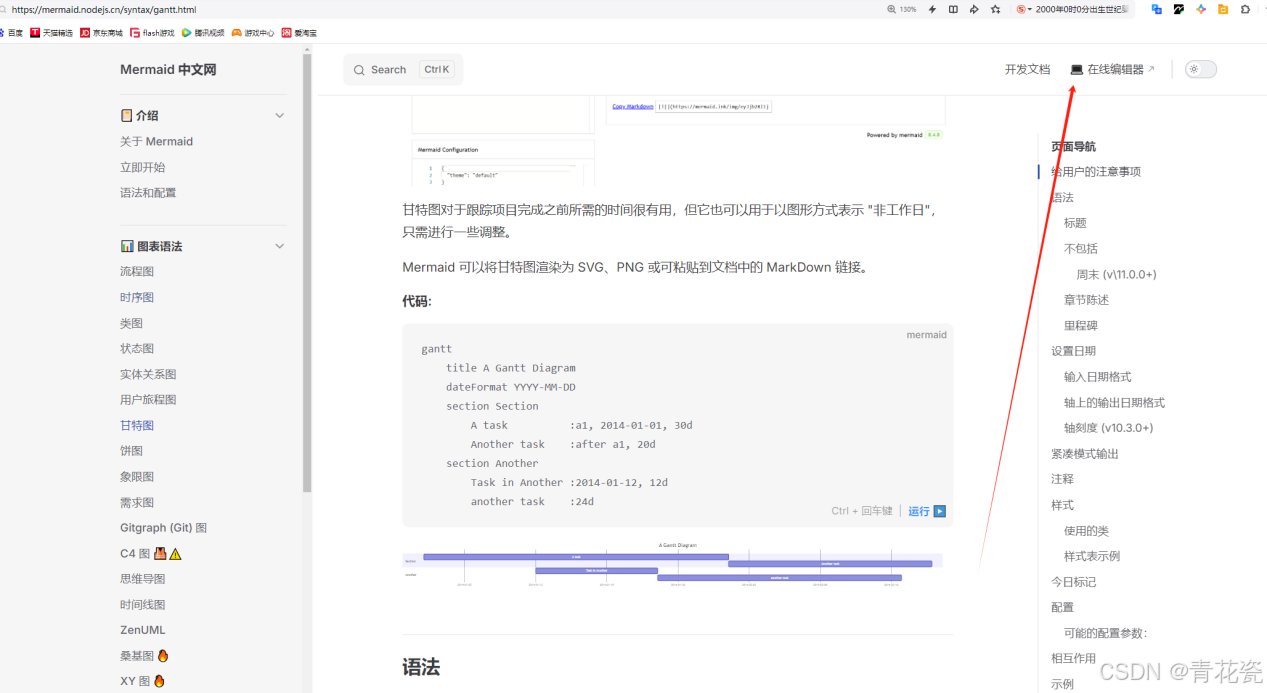Jump to 里程碑 in page navigation
Viewport: 1267px width, 693px height.
pos(1081,325)
